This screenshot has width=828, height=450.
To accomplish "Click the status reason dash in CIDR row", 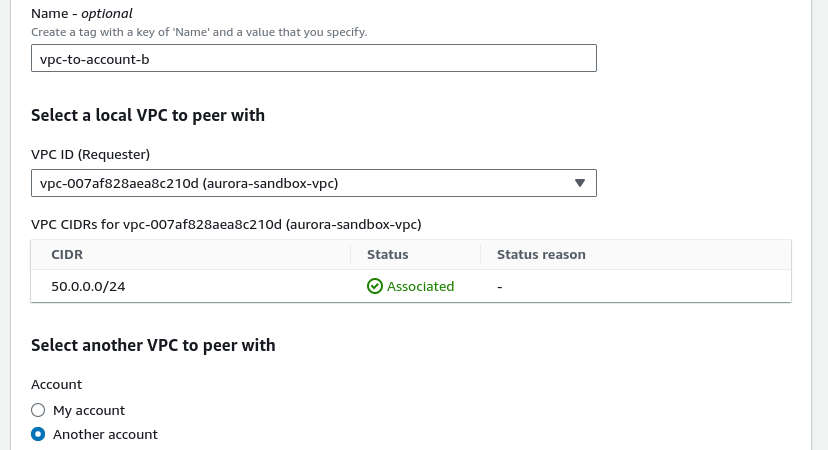I will tap(500, 286).
